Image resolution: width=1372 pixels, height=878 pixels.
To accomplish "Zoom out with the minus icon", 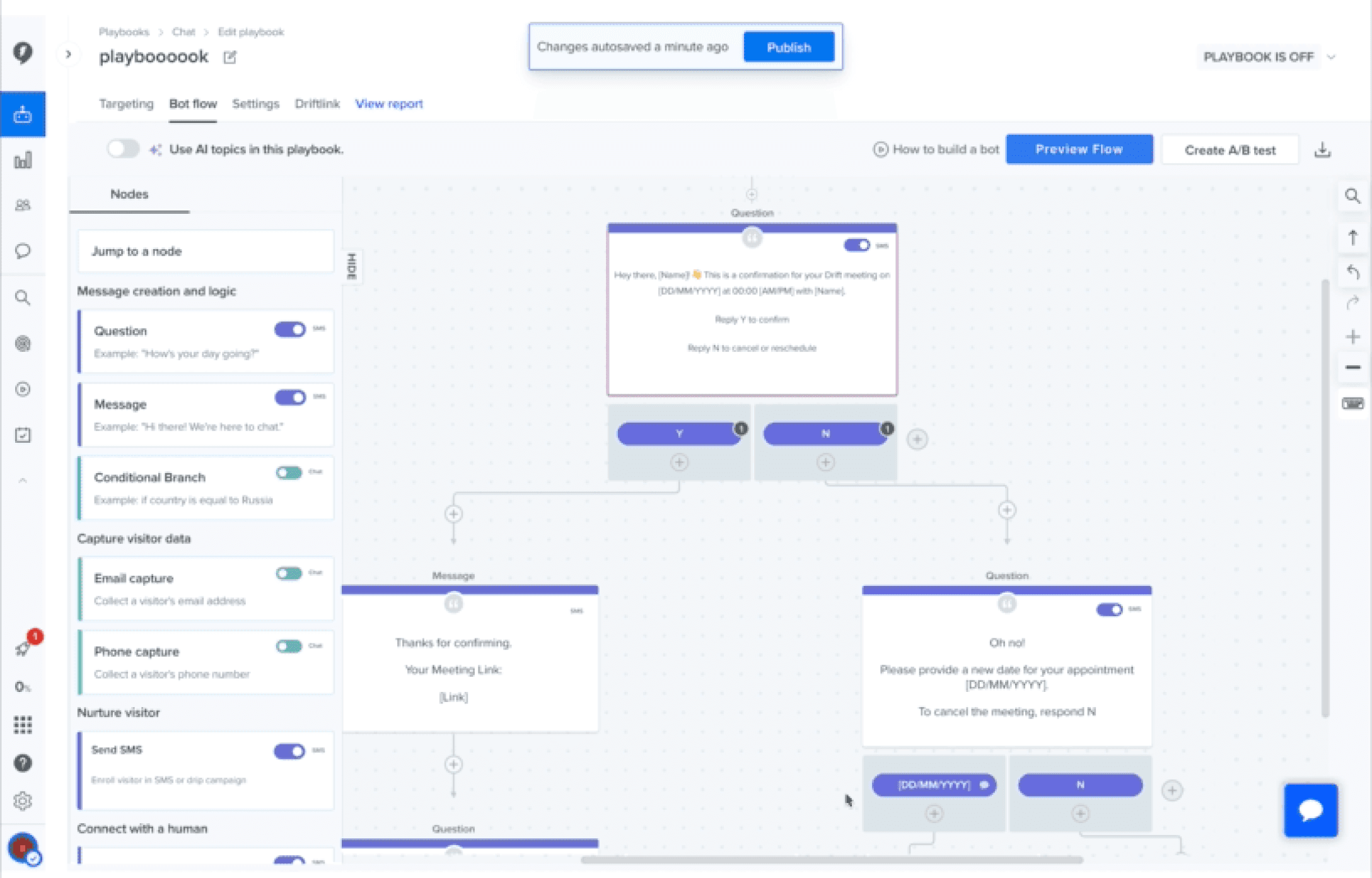I will click(x=1352, y=367).
